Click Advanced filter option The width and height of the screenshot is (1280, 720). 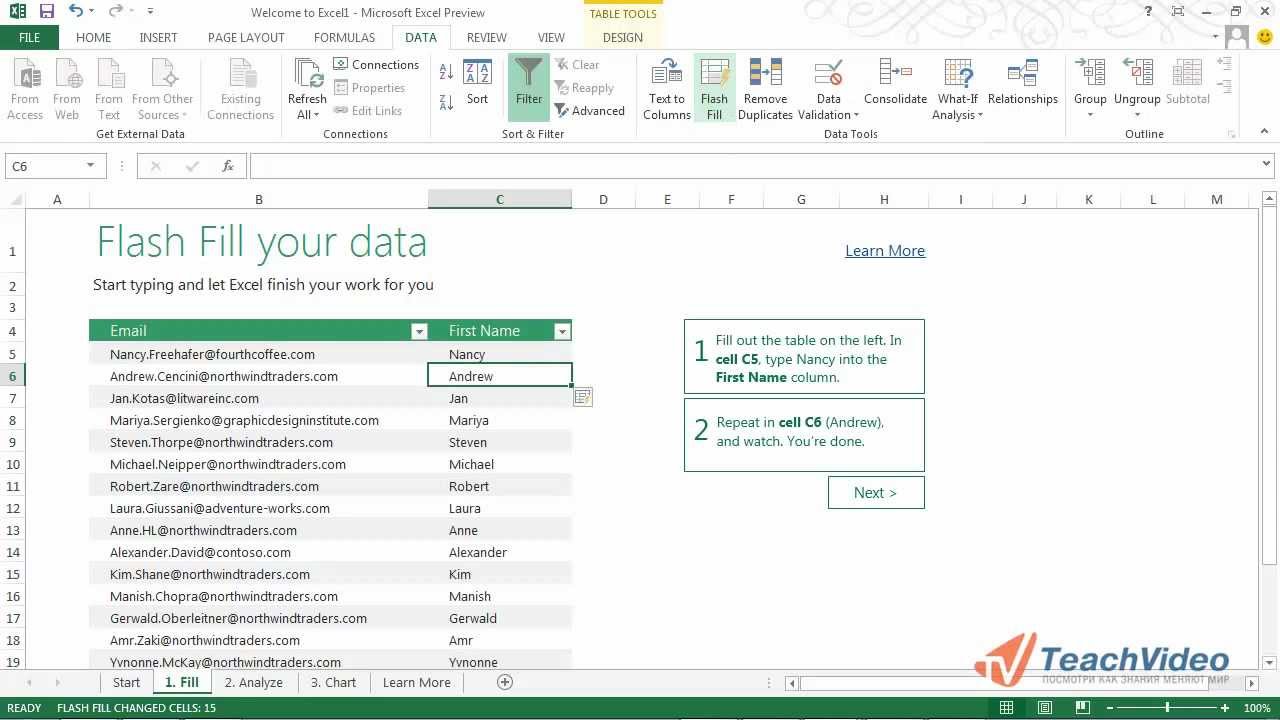click(590, 111)
